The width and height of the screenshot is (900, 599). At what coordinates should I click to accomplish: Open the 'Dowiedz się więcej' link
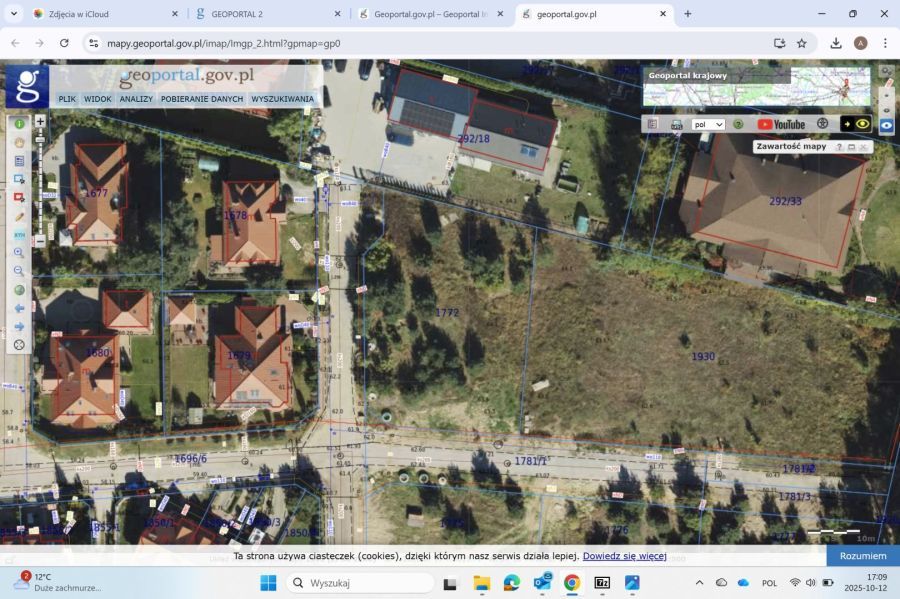pos(624,556)
